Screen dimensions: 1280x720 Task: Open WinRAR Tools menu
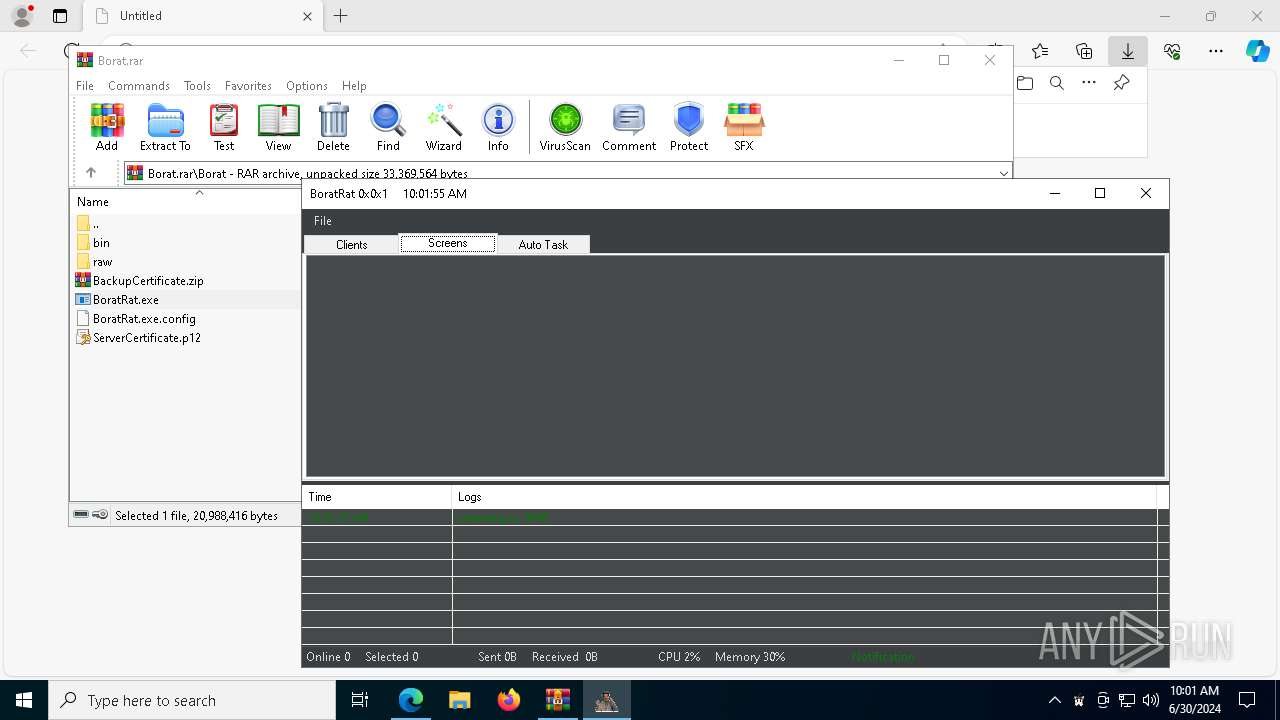(x=197, y=86)
